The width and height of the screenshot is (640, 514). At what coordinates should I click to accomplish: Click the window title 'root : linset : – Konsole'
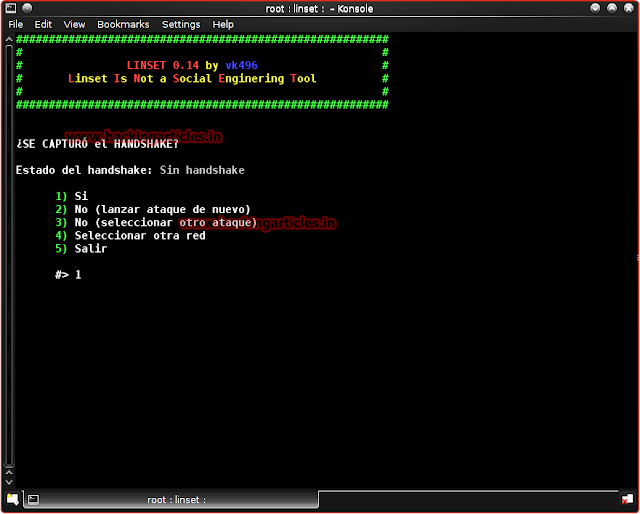coord(319,9)
